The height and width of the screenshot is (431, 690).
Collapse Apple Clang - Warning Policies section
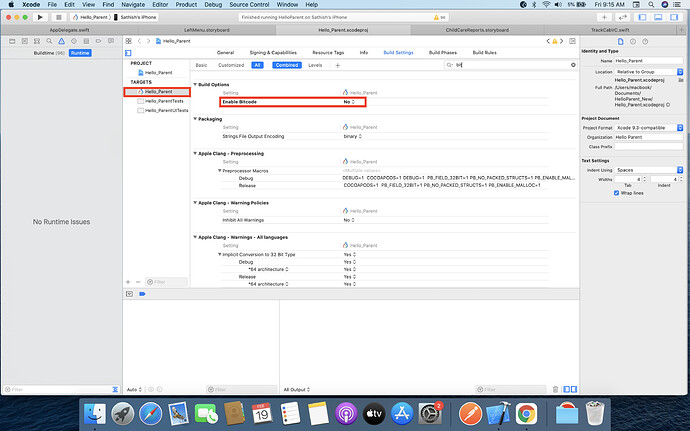click(x=195, y=203)
